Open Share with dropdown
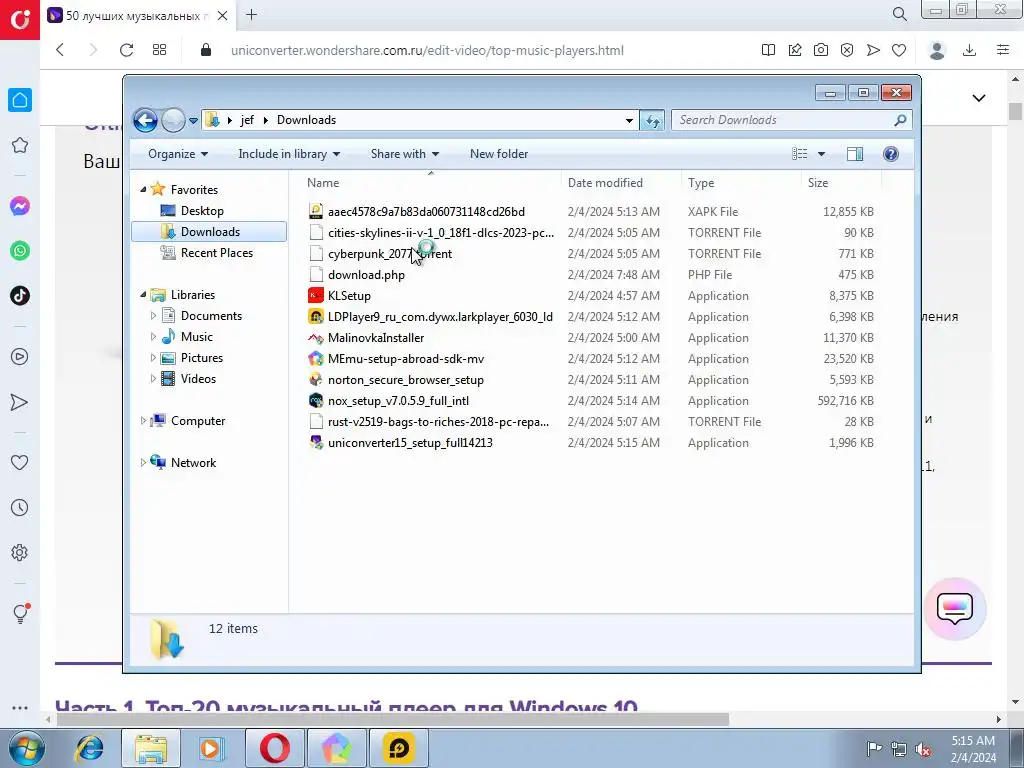1024x768 pixels. click(x=404, y=154)
